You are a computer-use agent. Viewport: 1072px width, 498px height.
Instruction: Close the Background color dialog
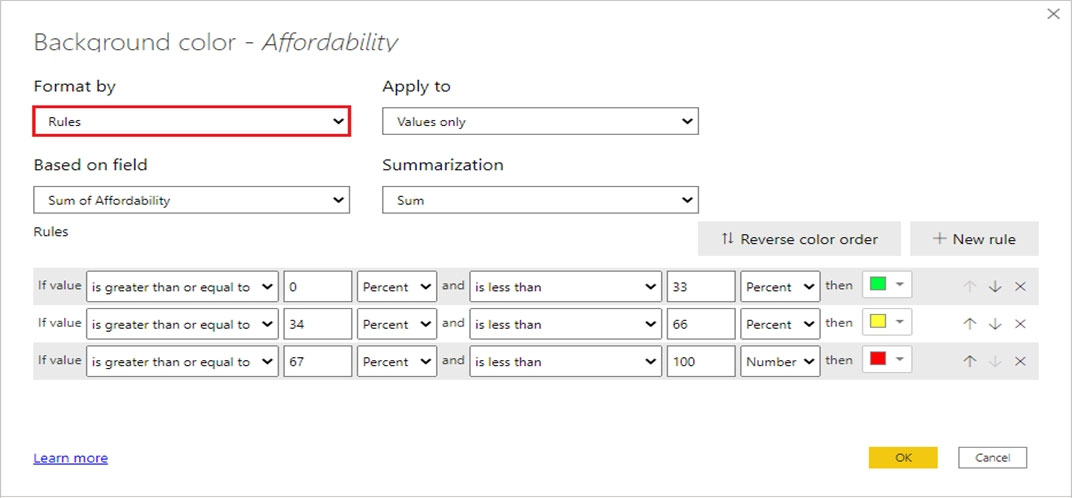coord(1054,14)
